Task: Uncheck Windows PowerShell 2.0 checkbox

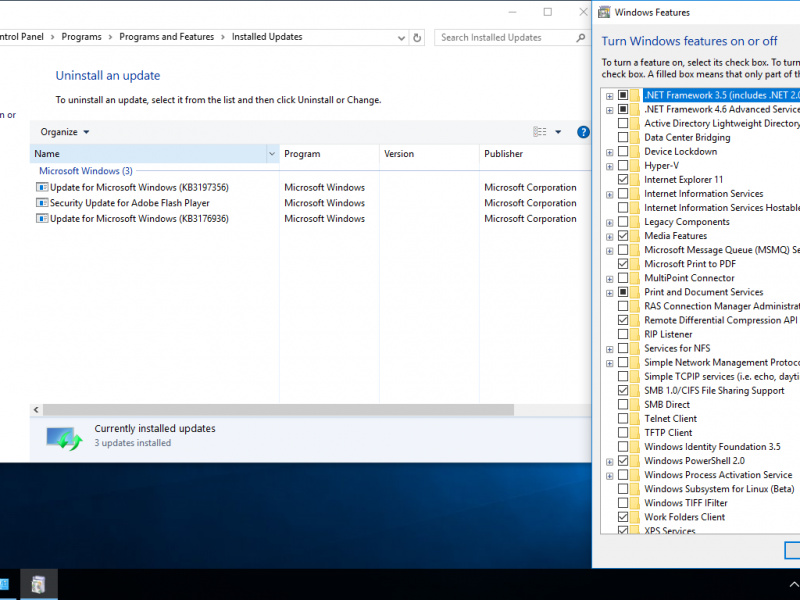Action: pyautogui.click(x=623, y=461)
